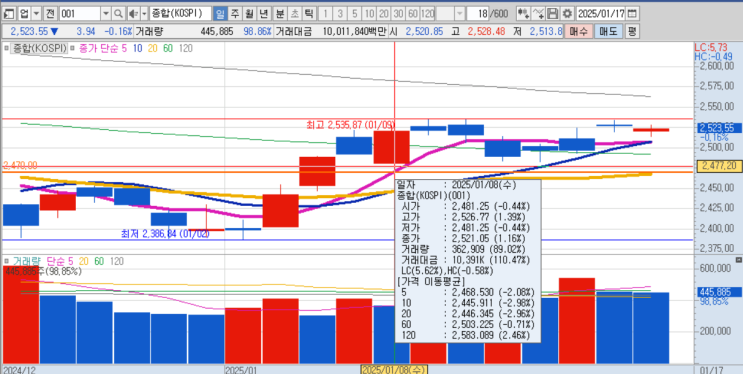
Task: Toggle the side panel icon at toolbar start
Action: click(9, 13)
